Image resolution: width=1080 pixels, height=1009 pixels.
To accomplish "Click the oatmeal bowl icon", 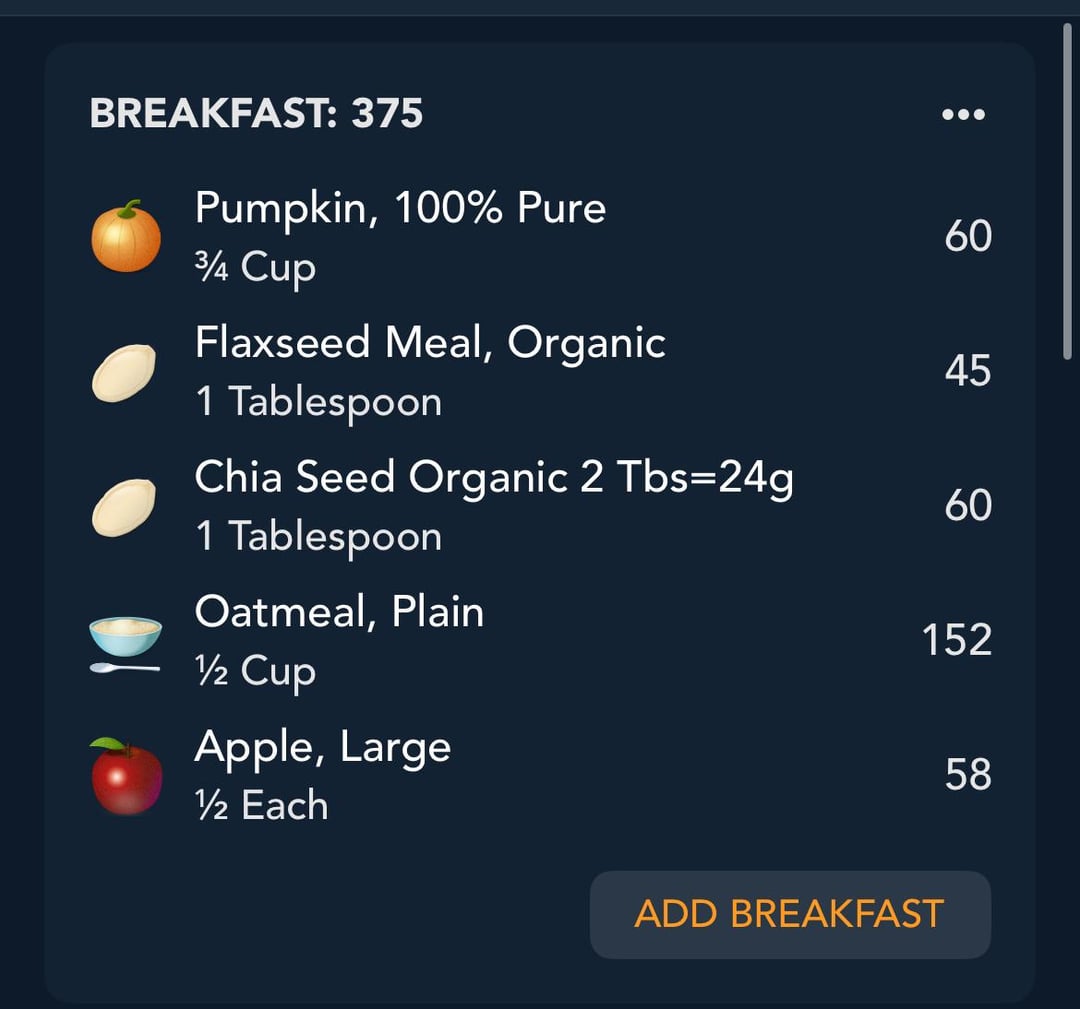I will tap(125, 642).
